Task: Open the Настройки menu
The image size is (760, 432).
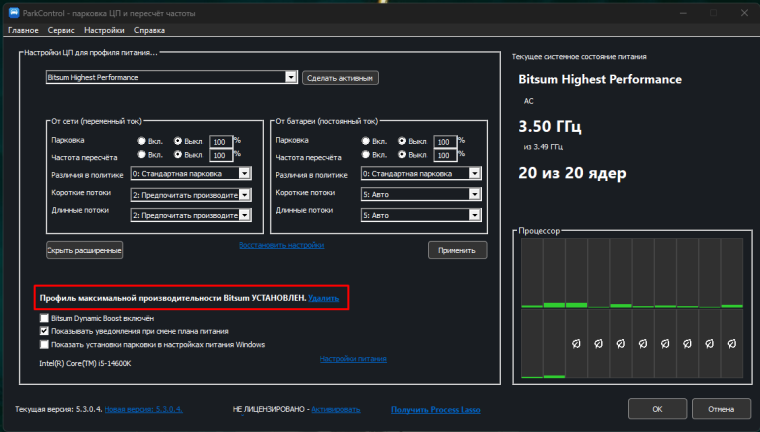Action: coord(104,30)
